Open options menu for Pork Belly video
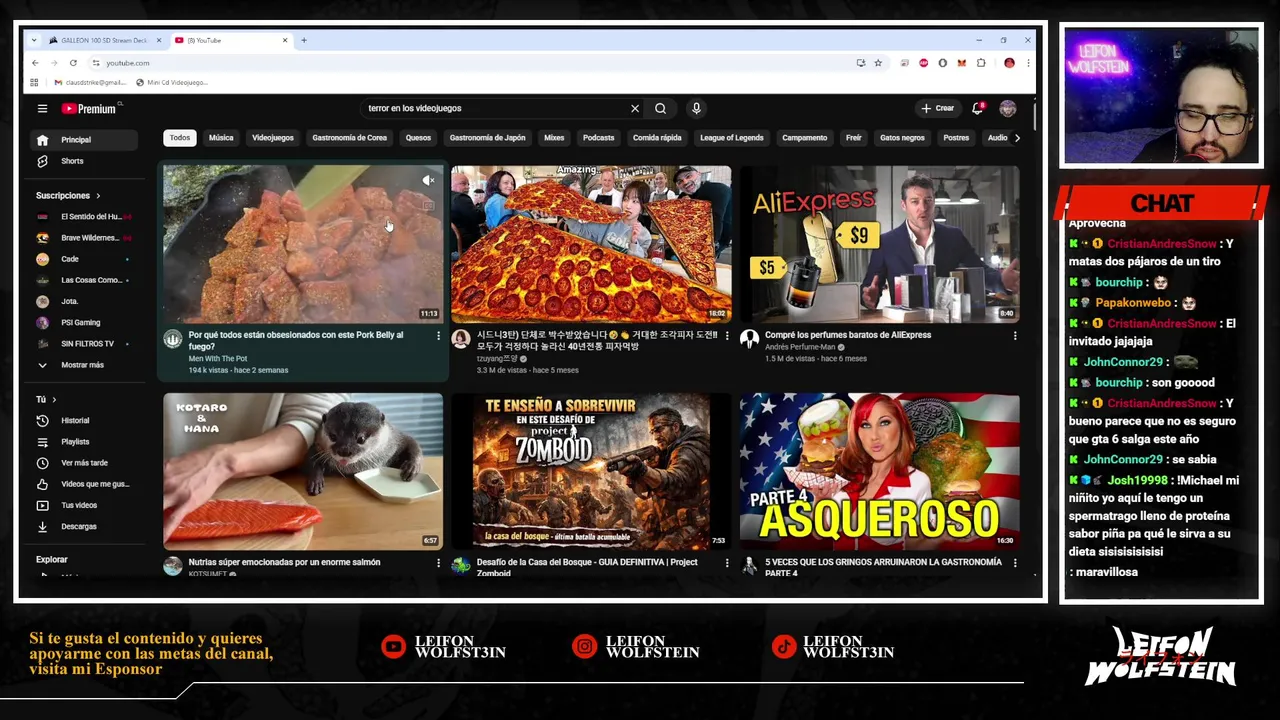The width and height of the screenshot is (1280, 720). [438, 336]
